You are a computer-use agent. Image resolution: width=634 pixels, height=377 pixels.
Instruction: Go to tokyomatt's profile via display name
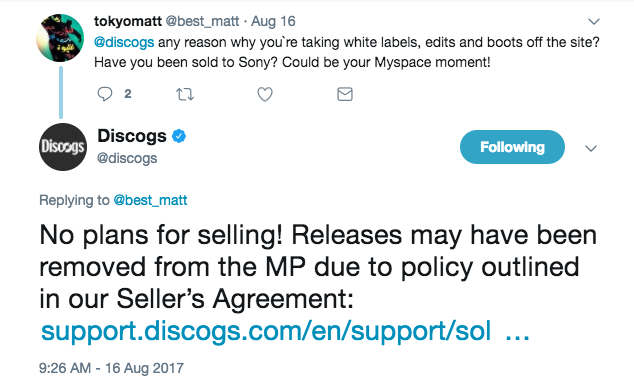[x=128, y=21]
